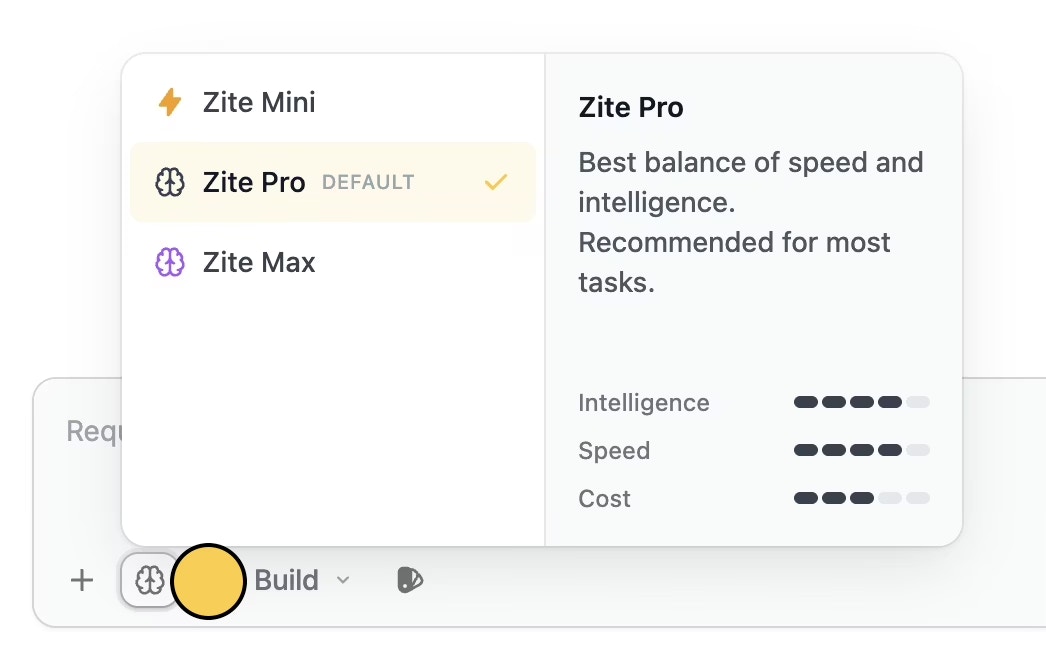Expand the chevron next to Build

coord(343,580)
